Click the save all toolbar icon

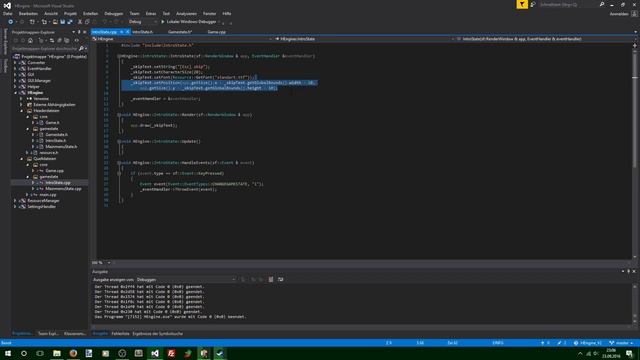click(x=70, y=22)
